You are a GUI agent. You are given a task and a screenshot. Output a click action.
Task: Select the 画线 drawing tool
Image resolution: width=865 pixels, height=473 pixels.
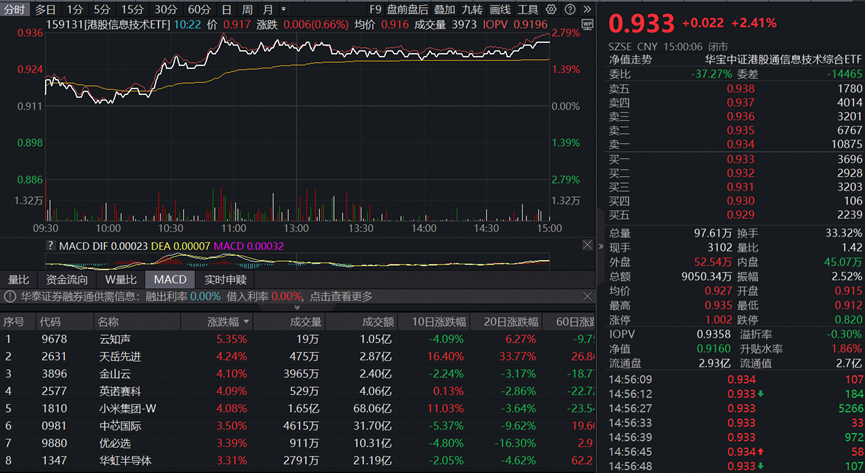499,9
